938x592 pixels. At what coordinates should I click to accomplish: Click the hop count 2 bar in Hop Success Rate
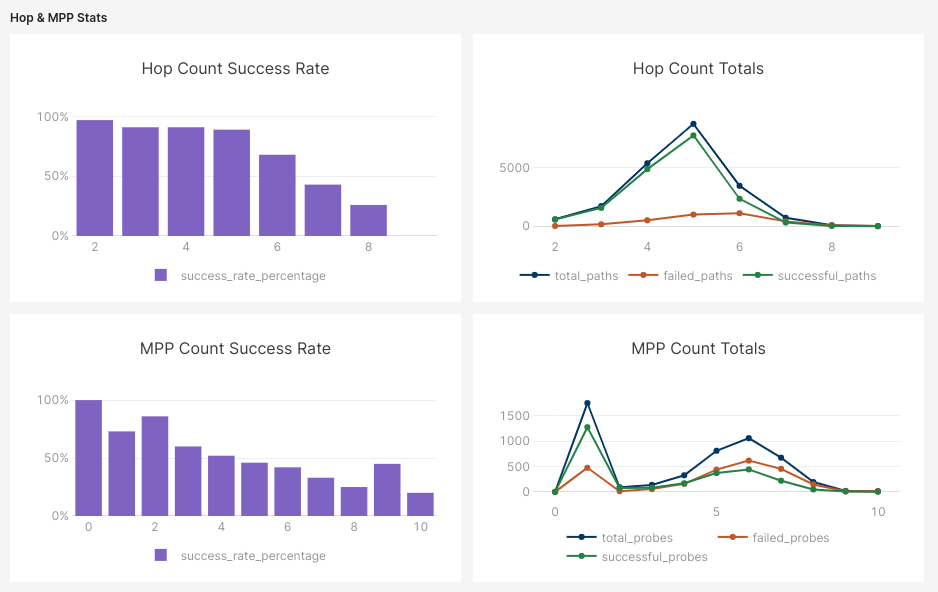click(x=95, y=178)
